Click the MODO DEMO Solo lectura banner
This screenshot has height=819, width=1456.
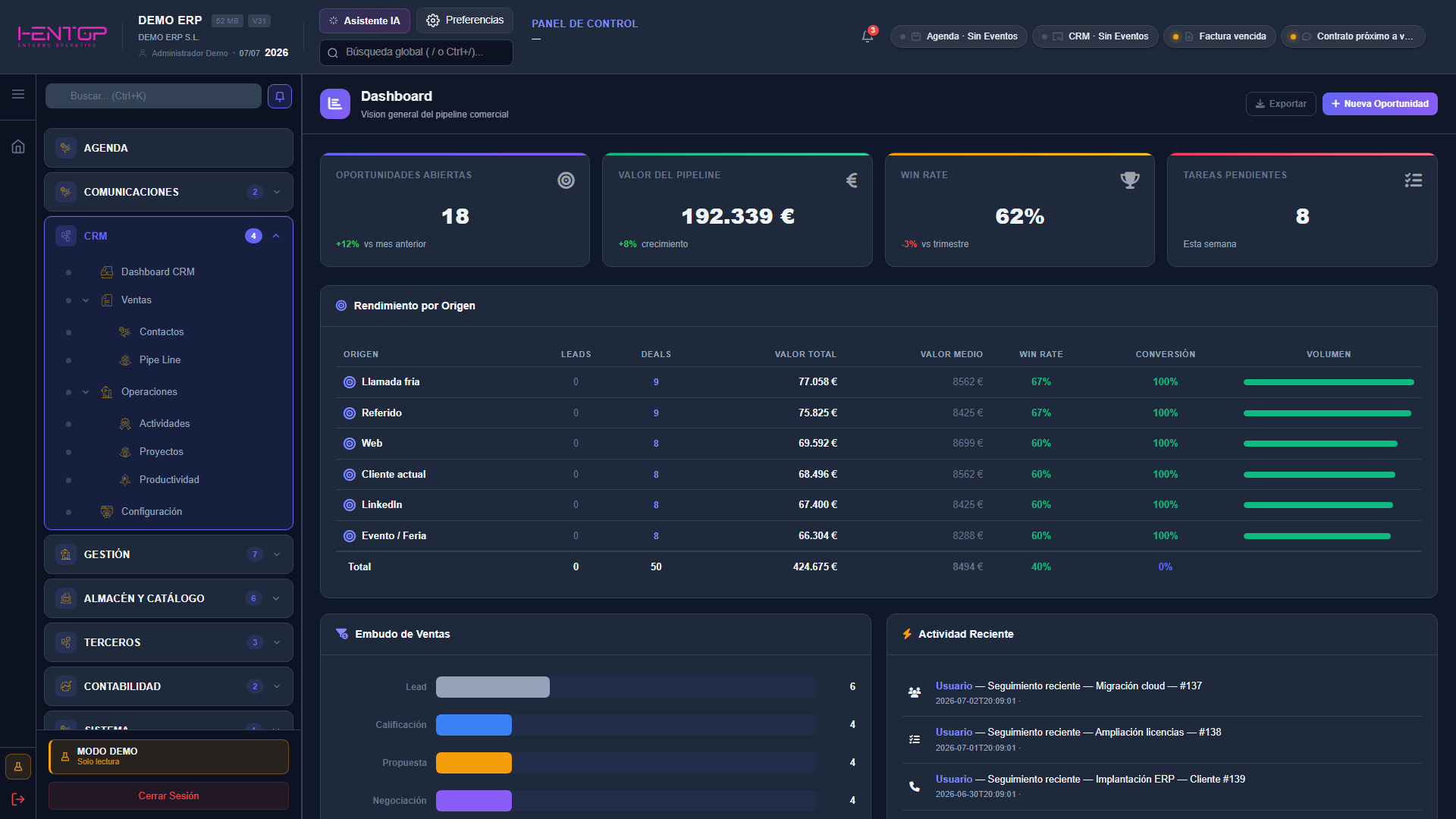click(168, 756)
